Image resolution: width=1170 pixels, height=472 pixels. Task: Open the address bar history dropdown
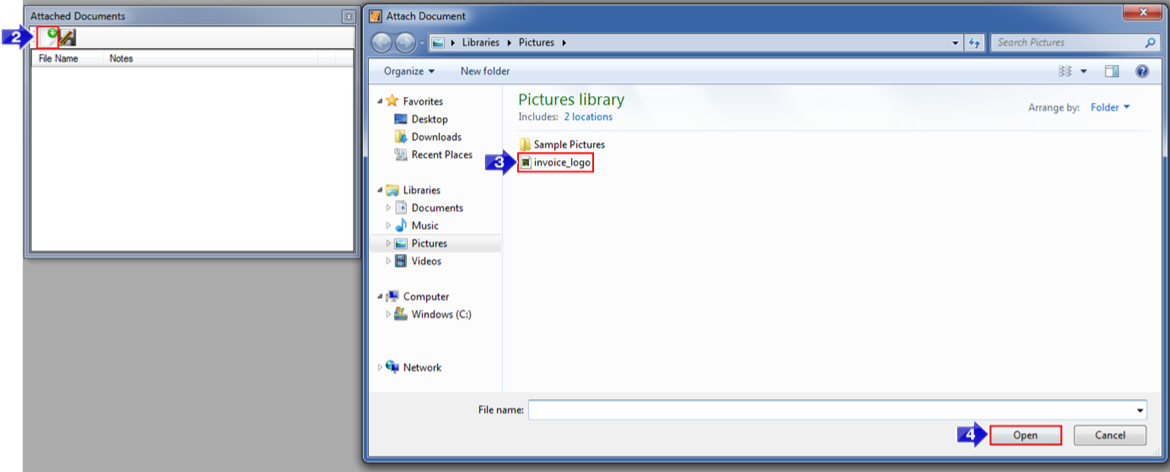[x=956, y=43]
